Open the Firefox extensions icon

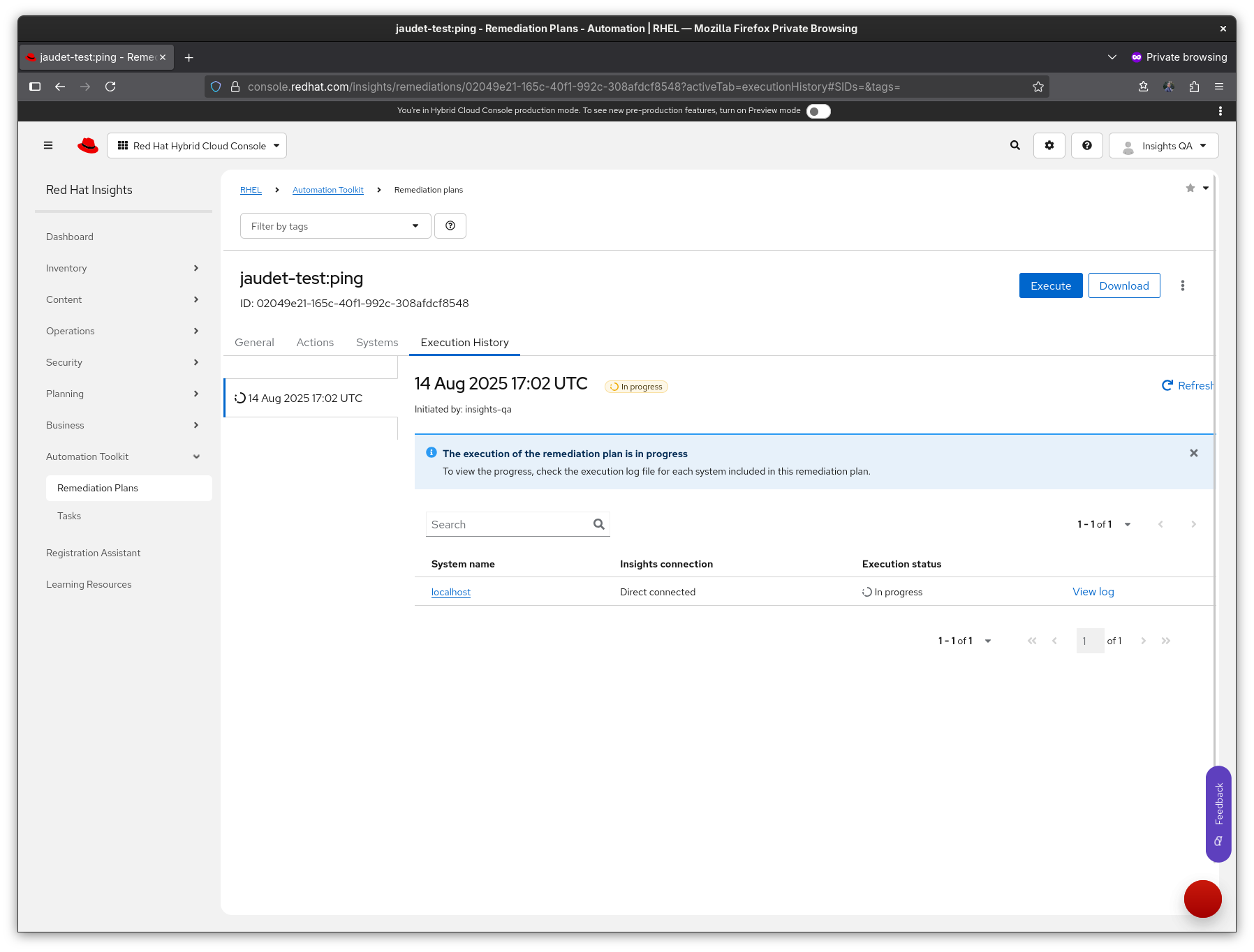tap(1194, 87)
